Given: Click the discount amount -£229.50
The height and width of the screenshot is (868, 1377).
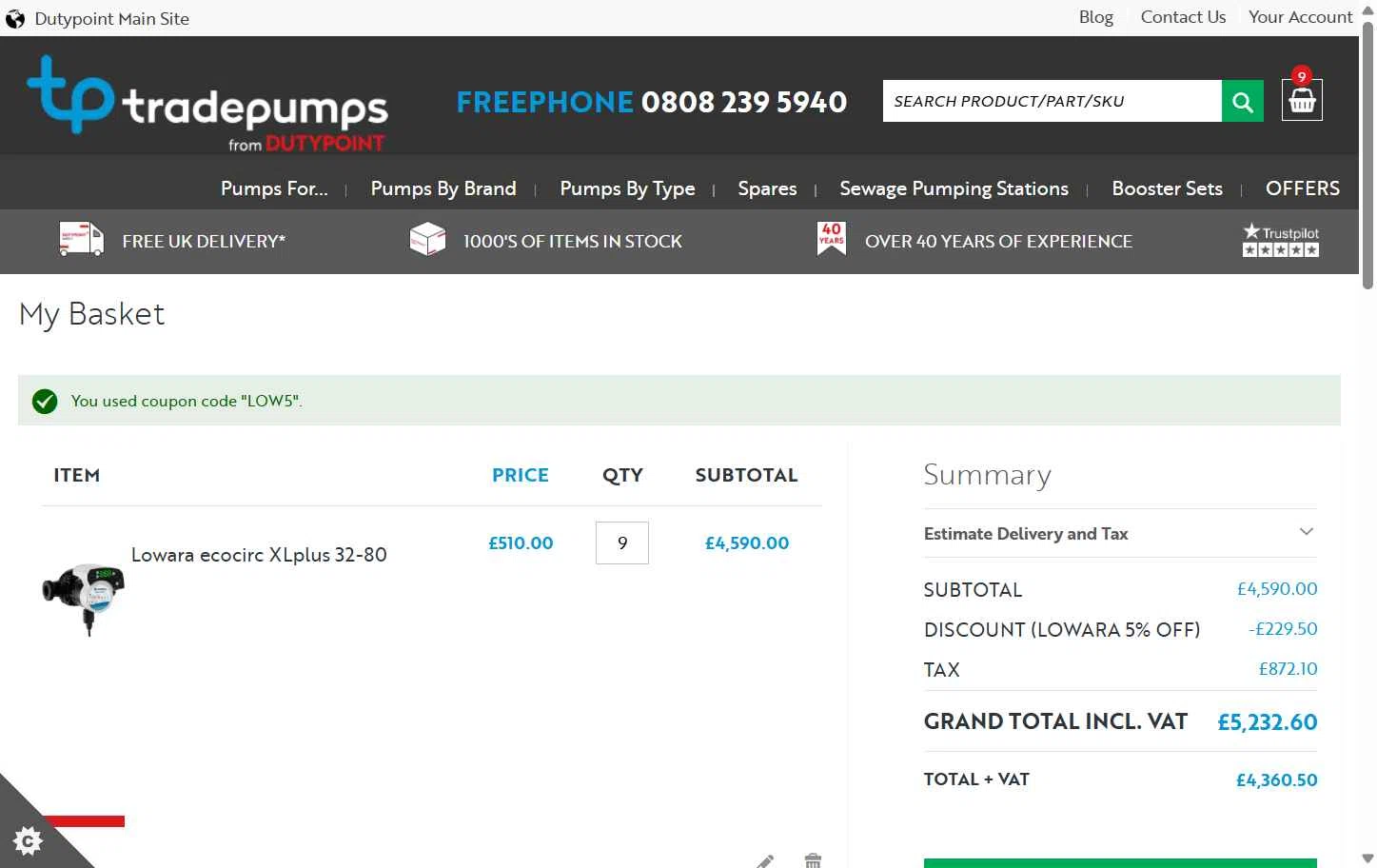Looking at the screenshot, I should [x=1283, y=629].
